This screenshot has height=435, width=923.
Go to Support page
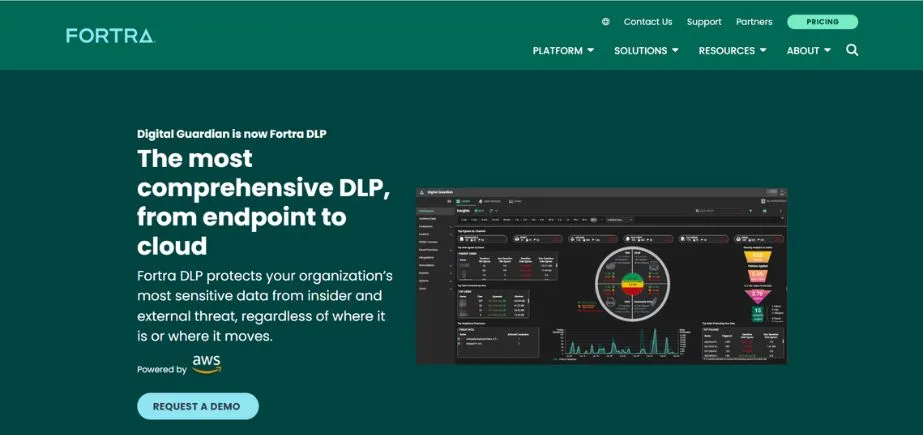click(704, 22)
